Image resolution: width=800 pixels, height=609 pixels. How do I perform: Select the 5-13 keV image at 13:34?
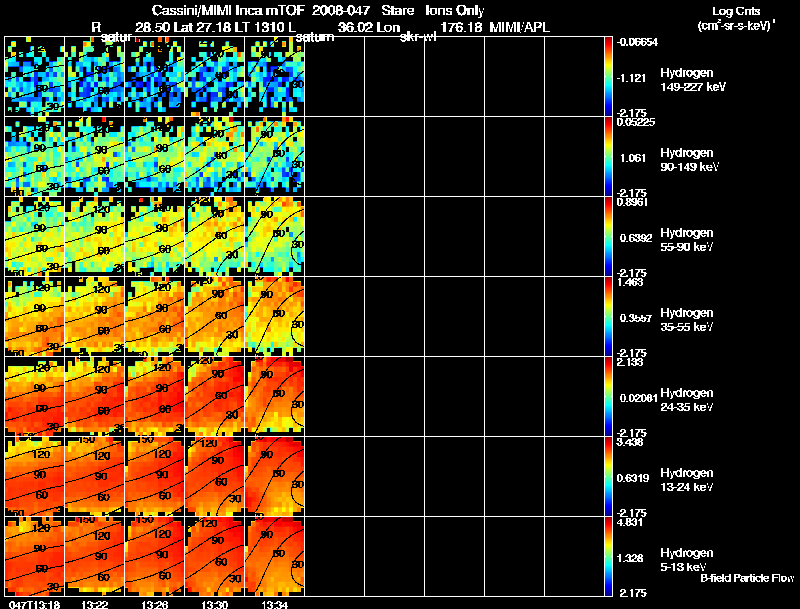tap(275, 556)
